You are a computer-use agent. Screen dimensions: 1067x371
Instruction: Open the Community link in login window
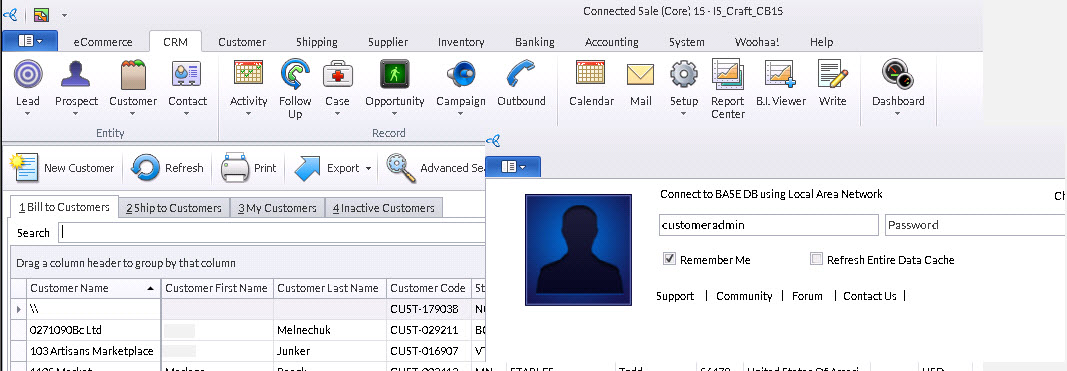click(x=744, y=296)
